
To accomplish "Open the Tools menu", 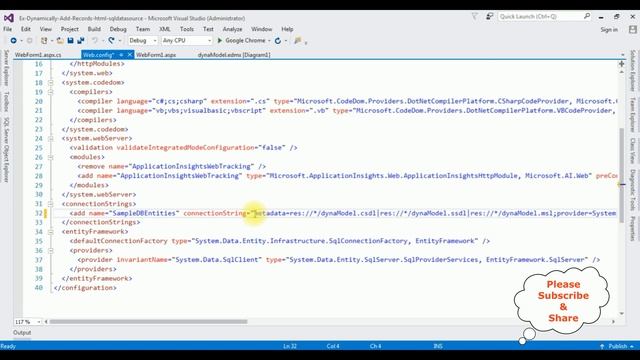I will click(x=187, y=29).
